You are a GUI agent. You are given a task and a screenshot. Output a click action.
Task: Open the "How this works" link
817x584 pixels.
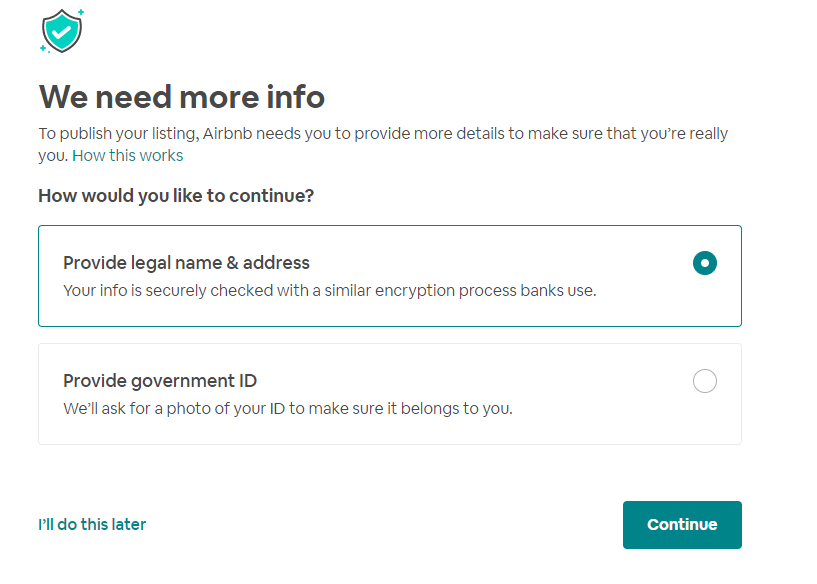[x=128, y=155]
